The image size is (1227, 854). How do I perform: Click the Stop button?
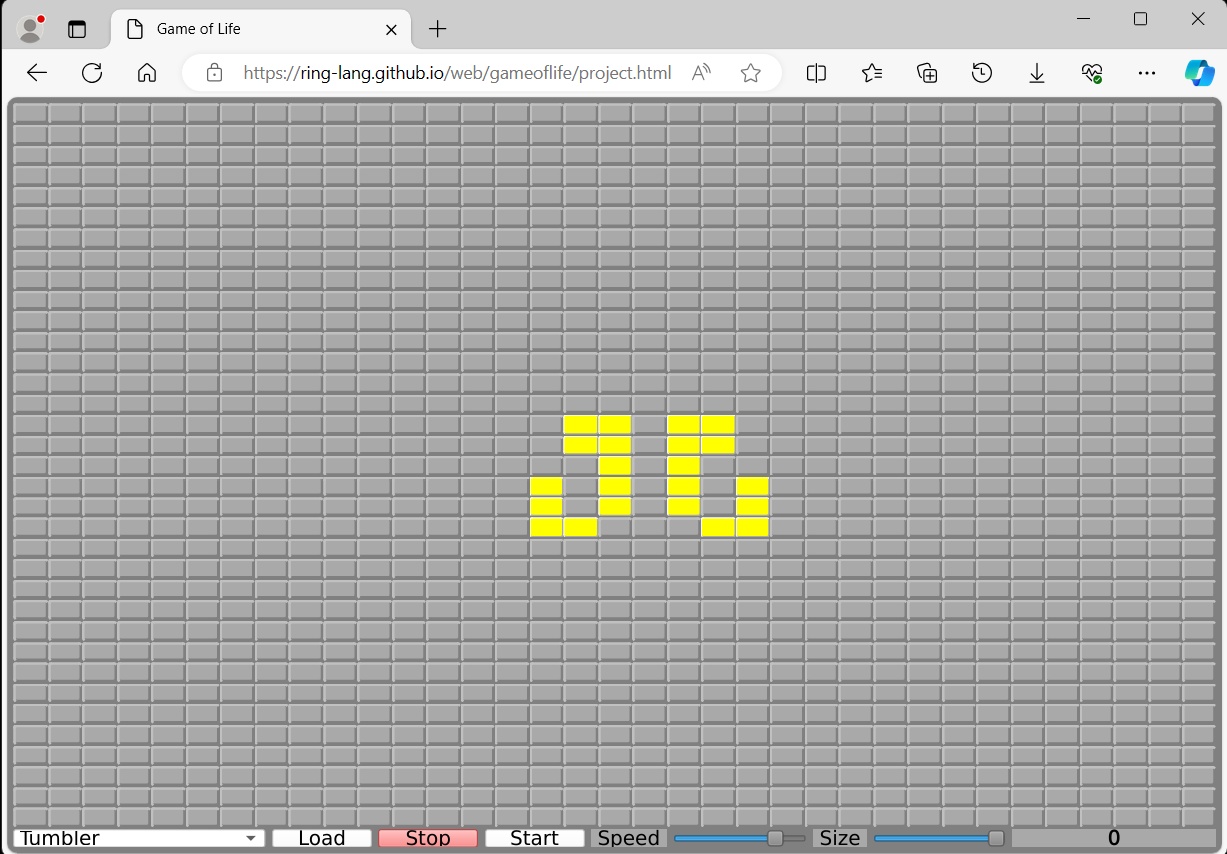pos(428,838)
